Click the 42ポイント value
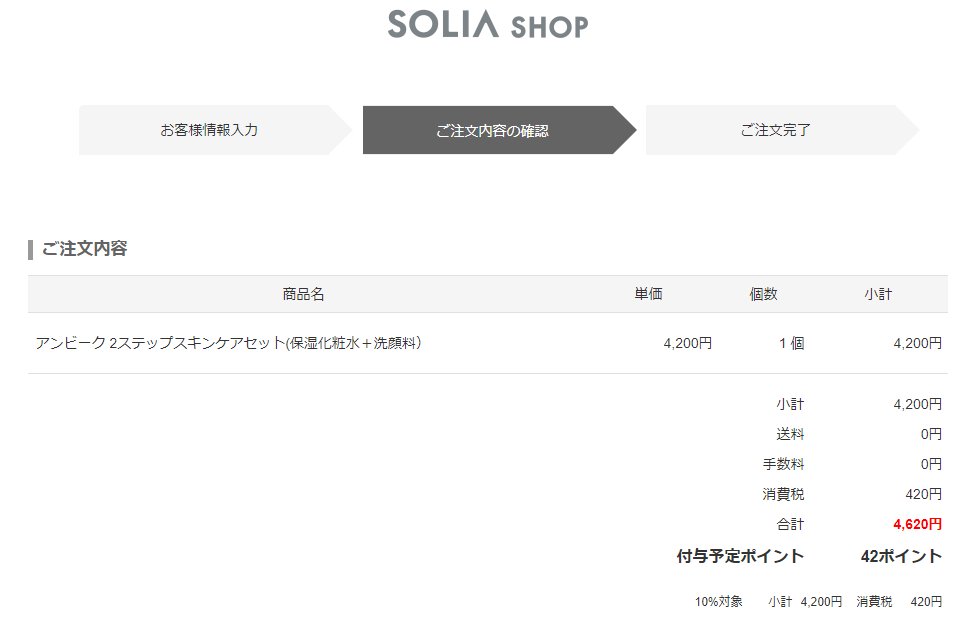Viewport: 979px width, 637px height. tap(901, 556)
